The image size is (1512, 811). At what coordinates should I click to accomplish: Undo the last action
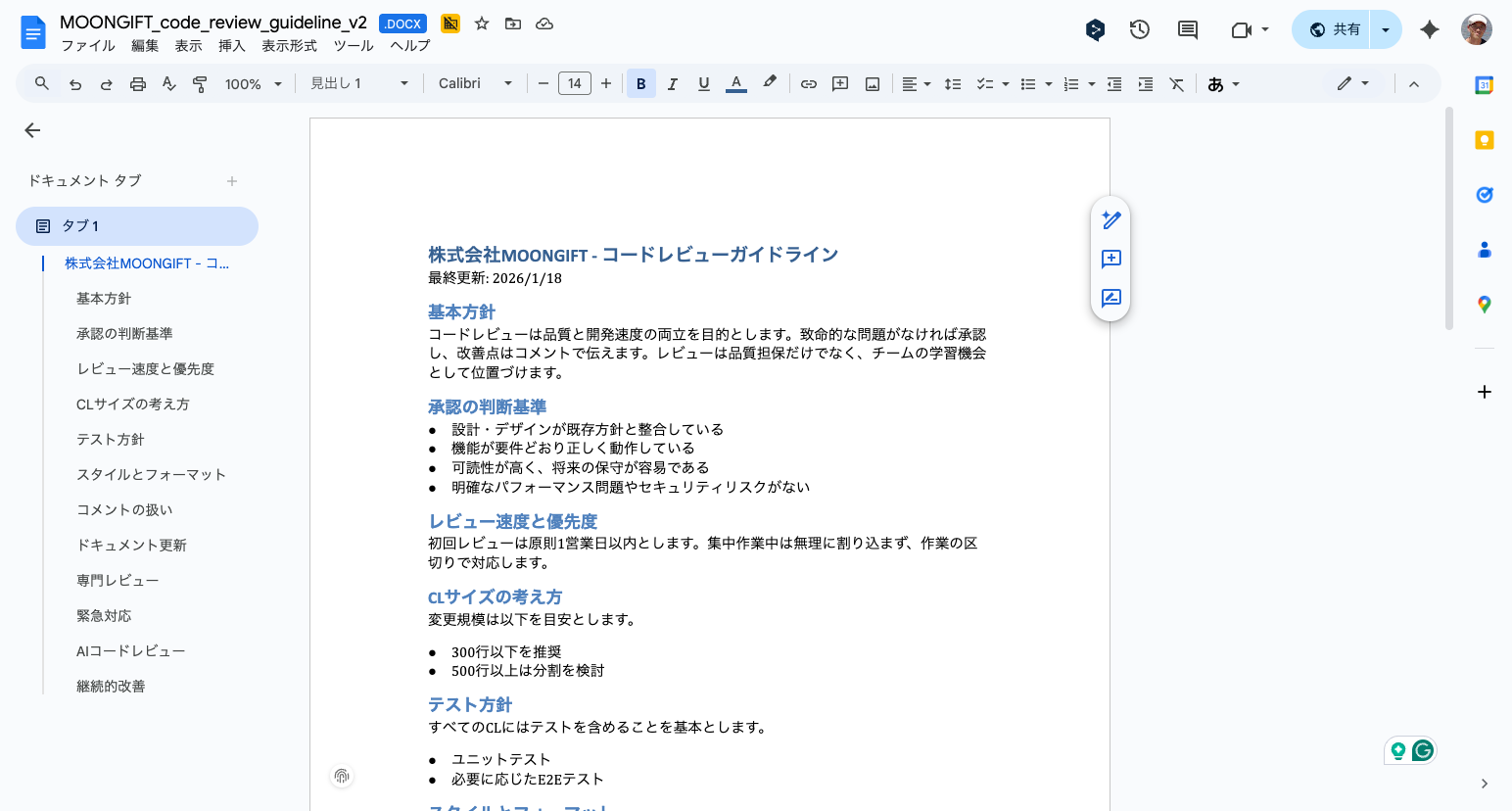(x=75, y=84)
